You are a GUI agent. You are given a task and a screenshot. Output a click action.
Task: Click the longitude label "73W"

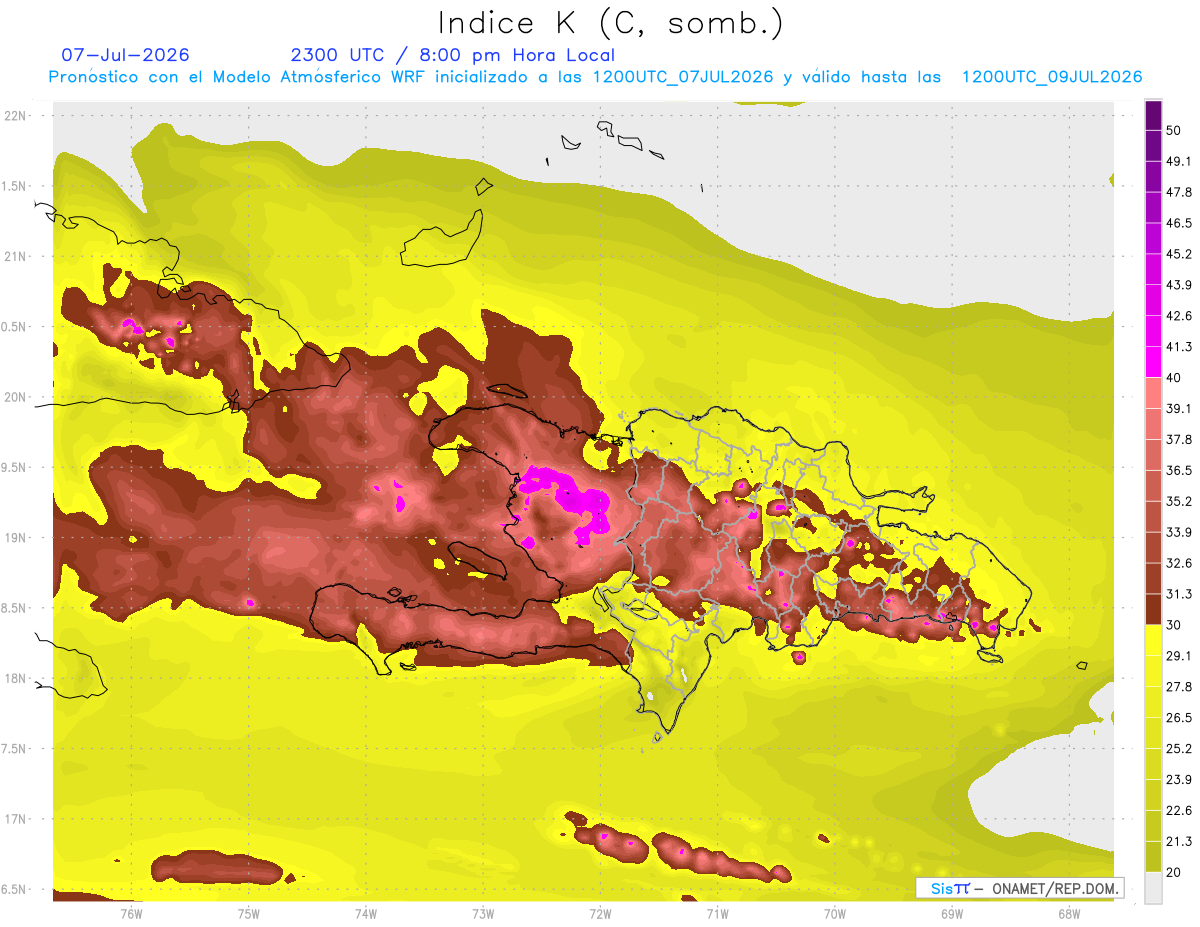coord(483,913)
